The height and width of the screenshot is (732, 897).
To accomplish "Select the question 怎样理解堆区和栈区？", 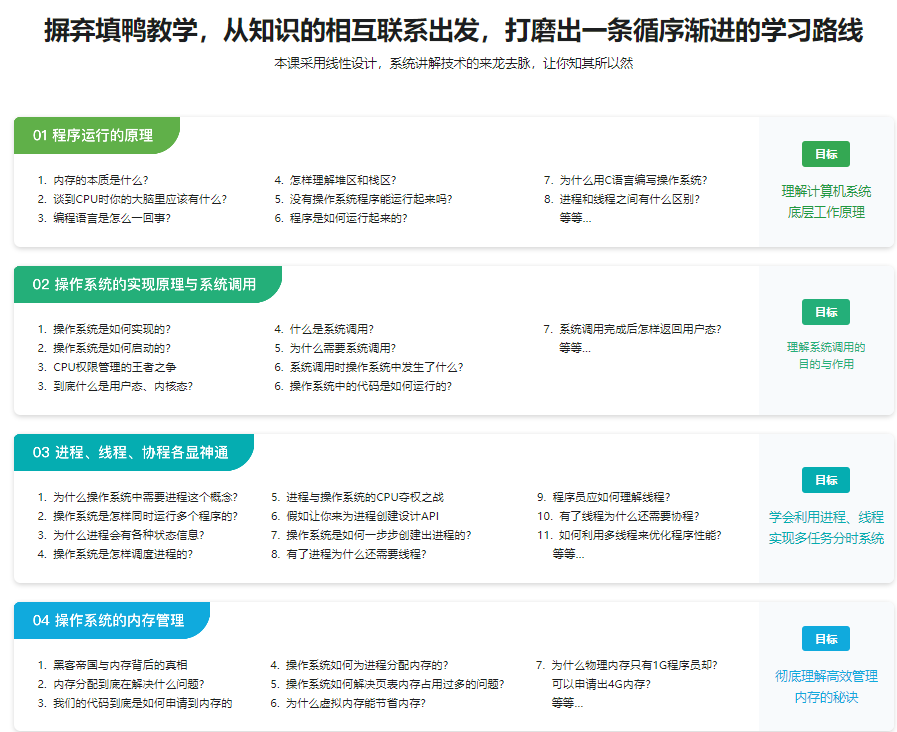I will pyautogui.click(x=338, y=180).
